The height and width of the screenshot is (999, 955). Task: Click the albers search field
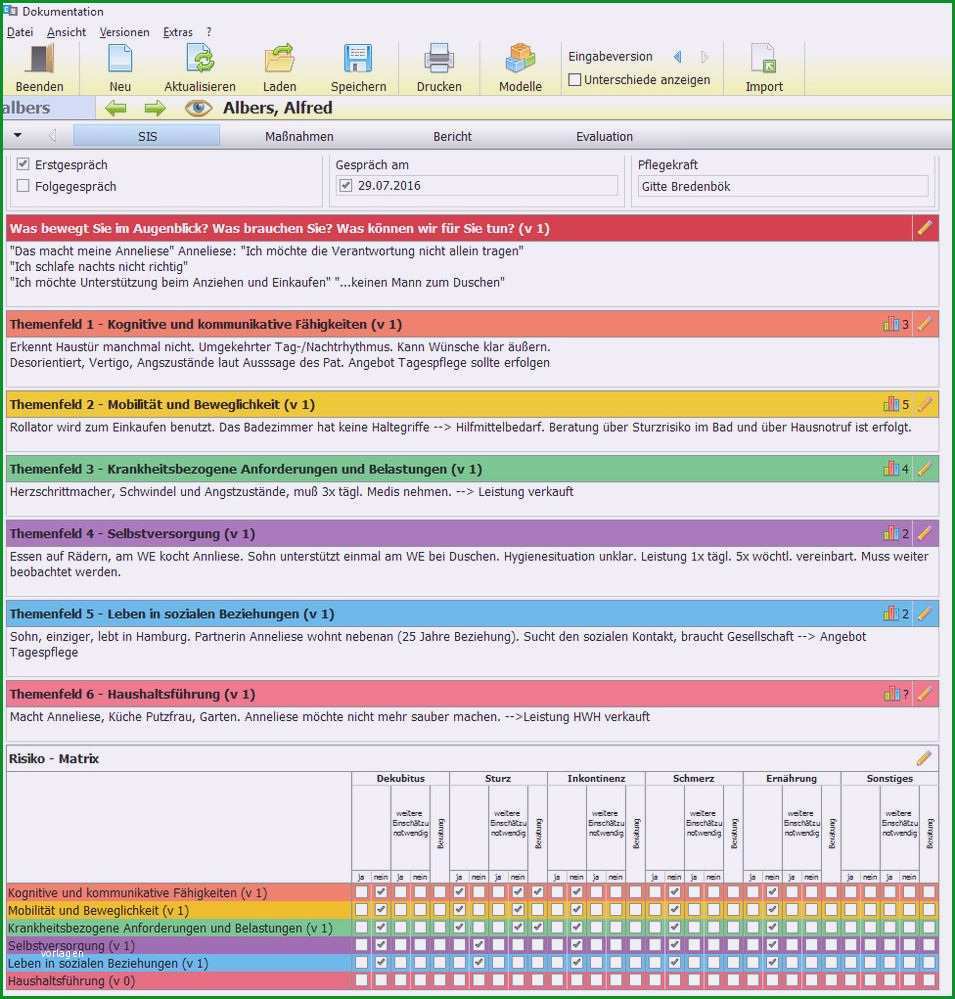pyautogui.click(x=48, y=108)
